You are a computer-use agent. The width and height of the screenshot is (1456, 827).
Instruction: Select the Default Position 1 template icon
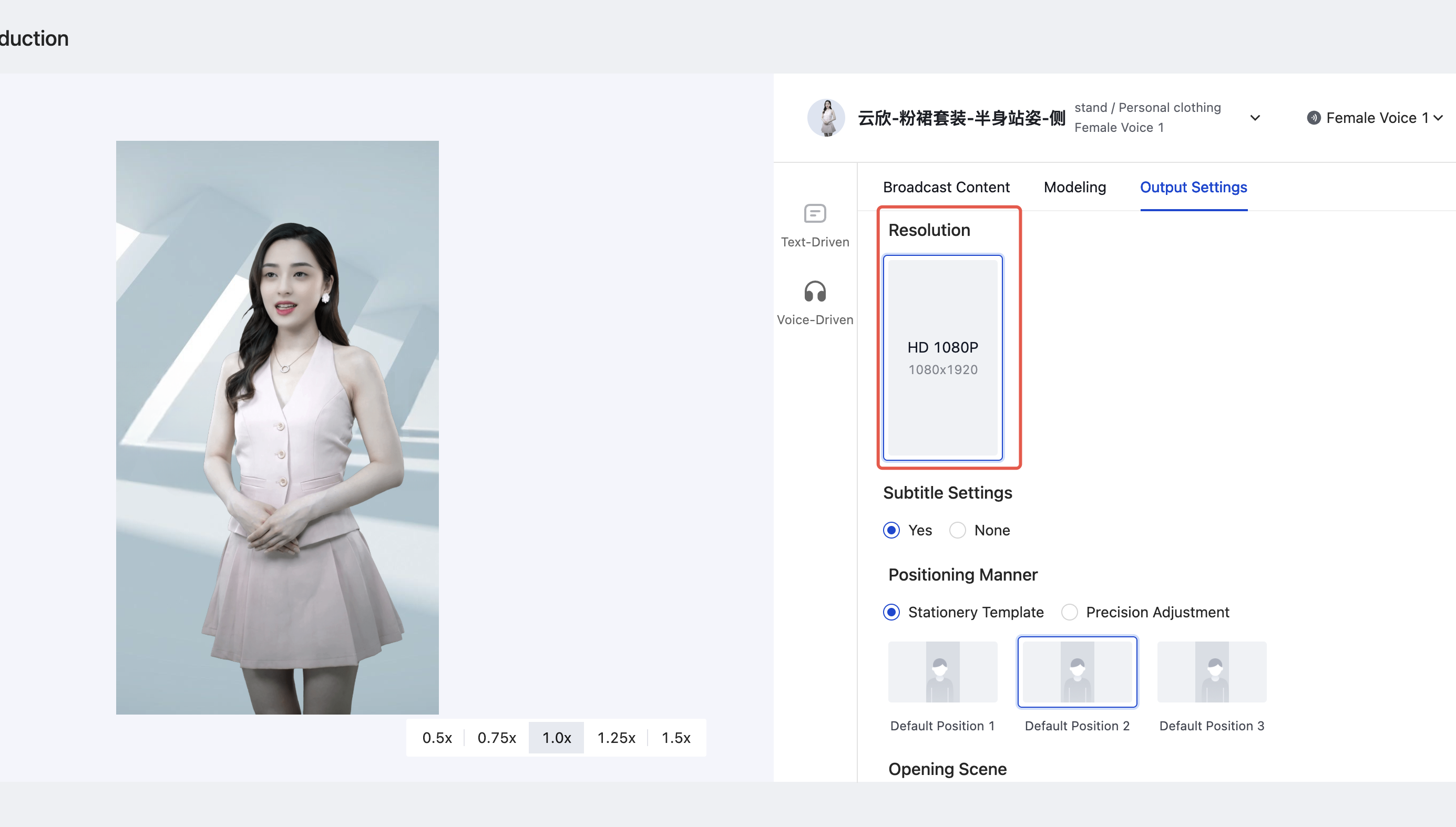point(942,672)
